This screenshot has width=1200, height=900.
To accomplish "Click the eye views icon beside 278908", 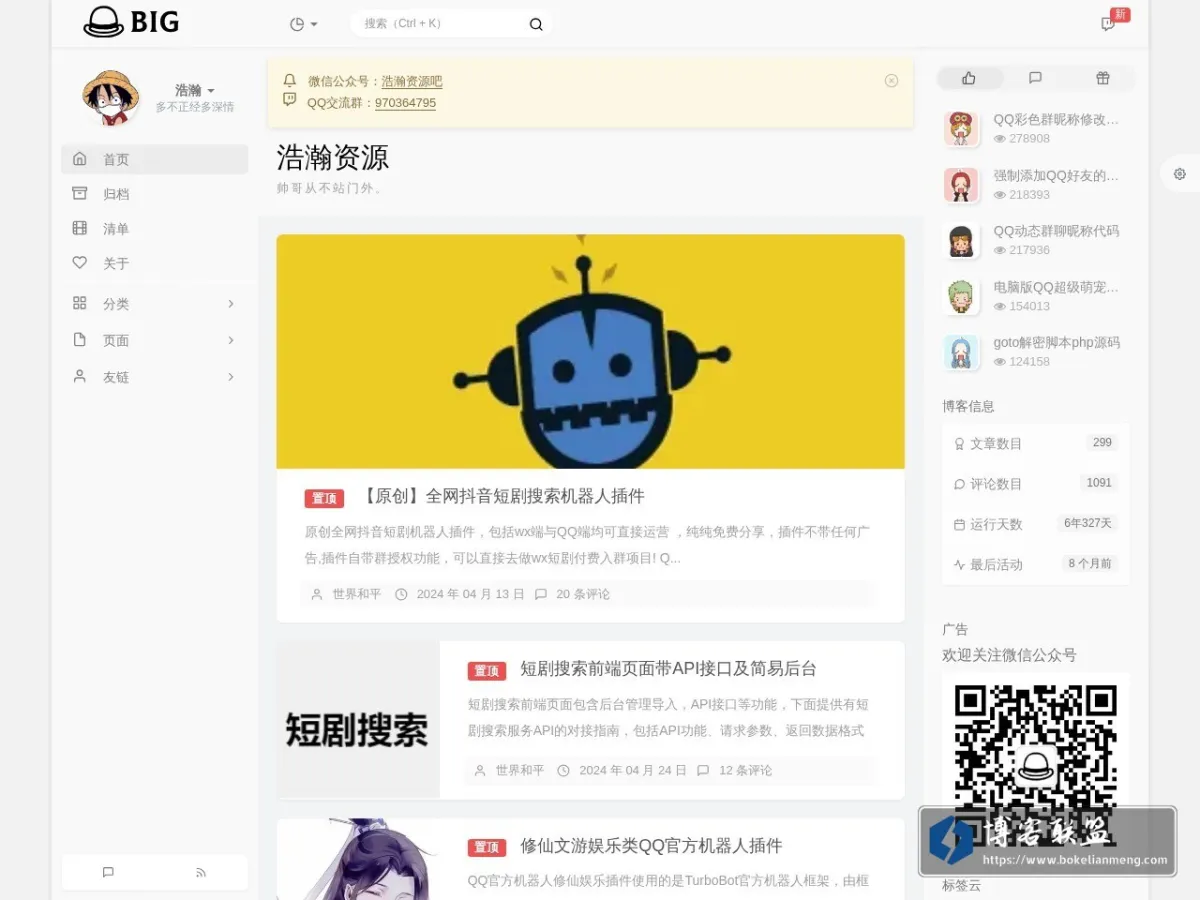I will [1000, 139].
